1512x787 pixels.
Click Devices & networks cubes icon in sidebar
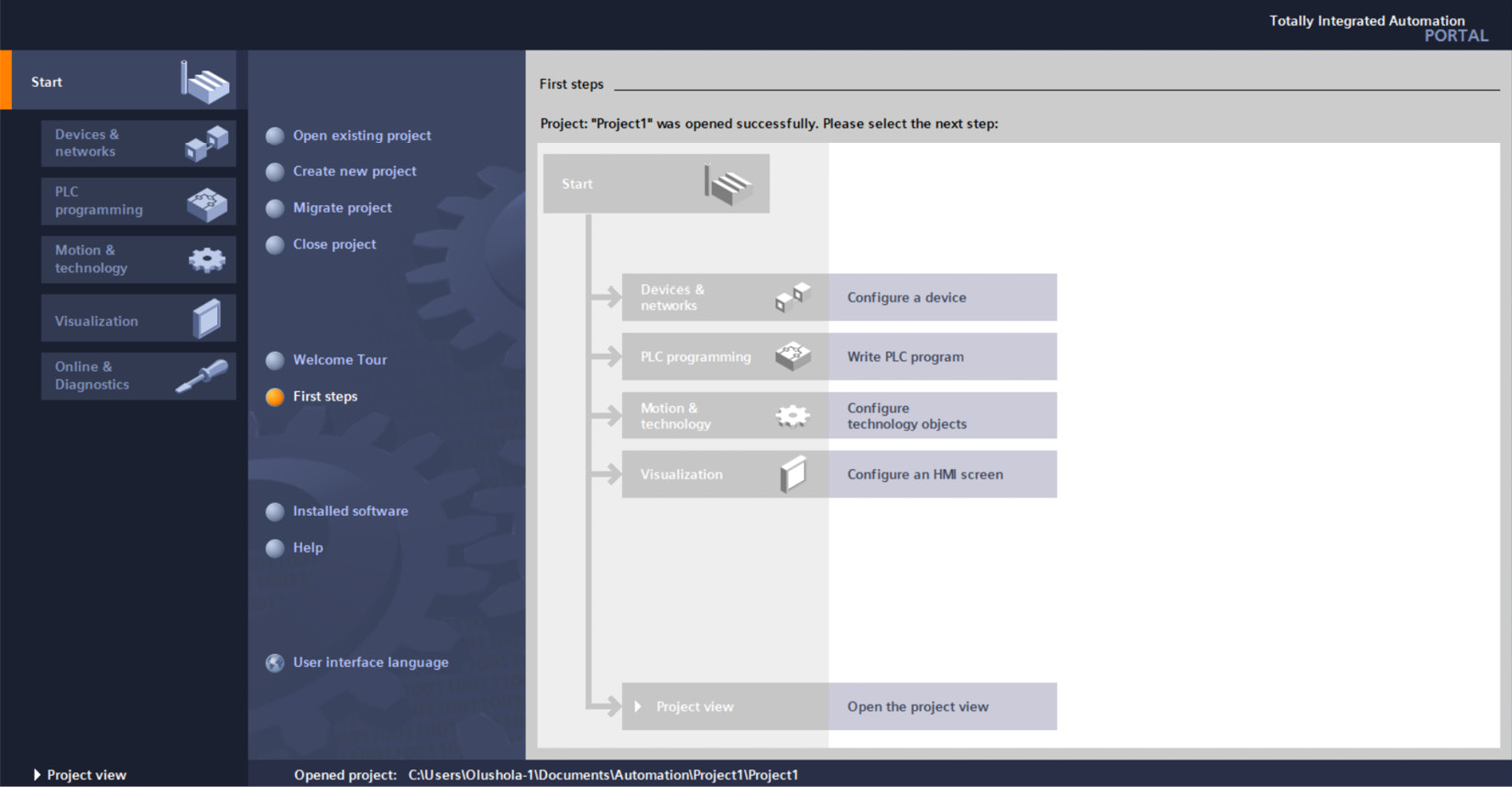[x=206, y=144]
